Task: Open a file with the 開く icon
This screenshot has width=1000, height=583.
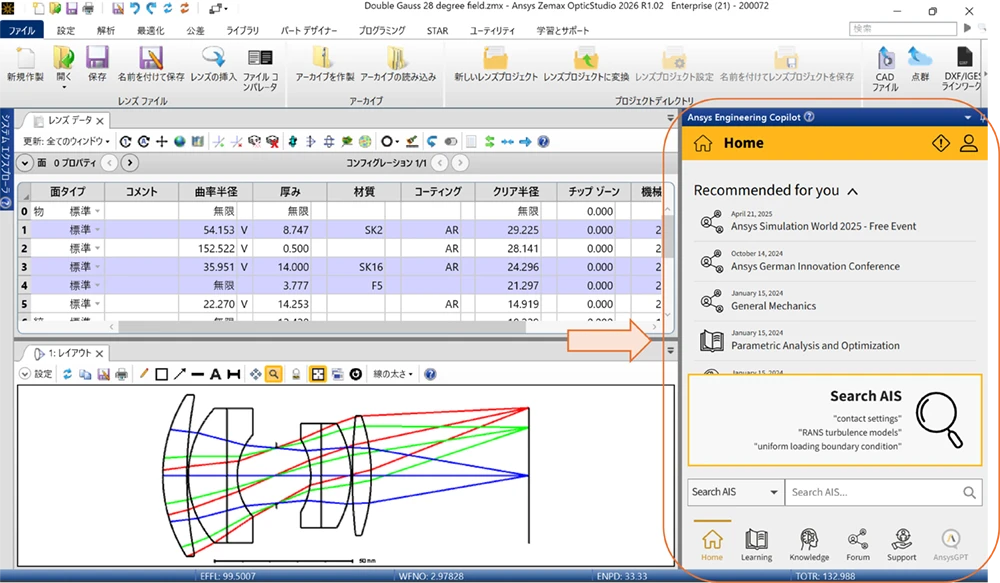Action: pos(64,58)
